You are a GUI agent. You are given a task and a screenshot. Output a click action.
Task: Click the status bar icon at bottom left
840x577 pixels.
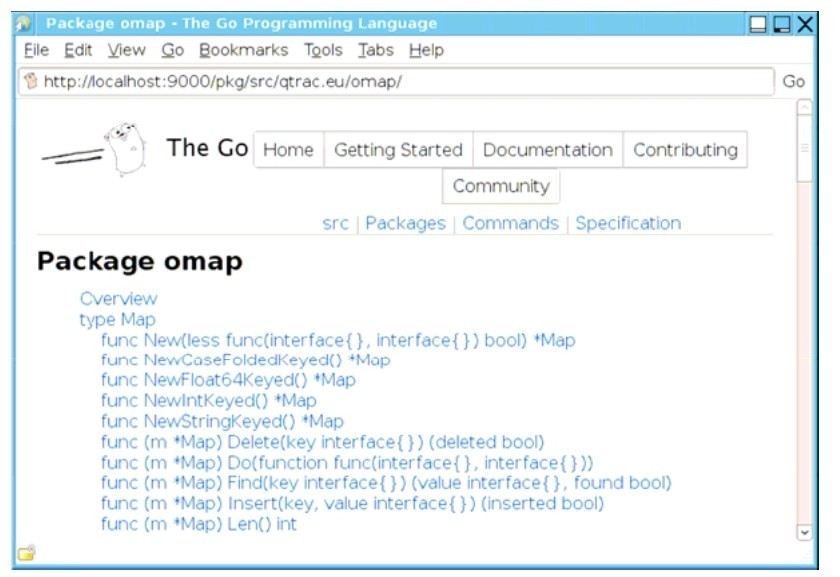pyautogui.click(x=26, y=553)
